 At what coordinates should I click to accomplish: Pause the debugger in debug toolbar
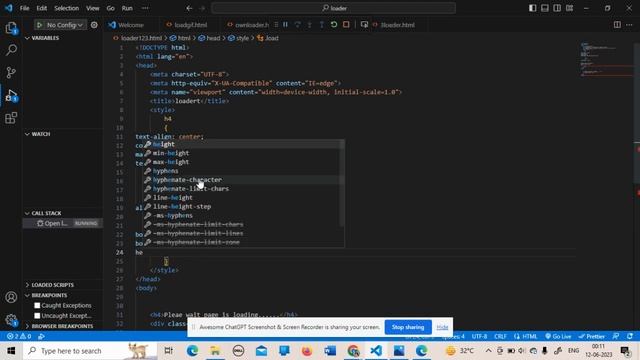coord(286,25)
